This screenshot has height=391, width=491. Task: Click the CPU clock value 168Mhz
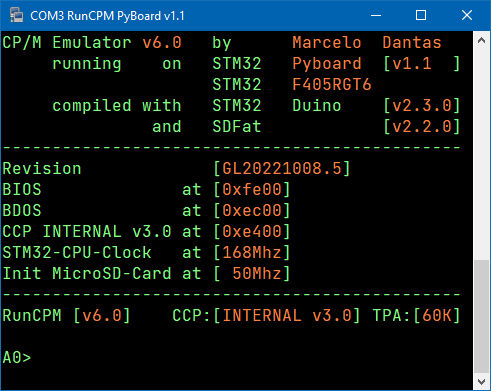click(x=252, y=252)
